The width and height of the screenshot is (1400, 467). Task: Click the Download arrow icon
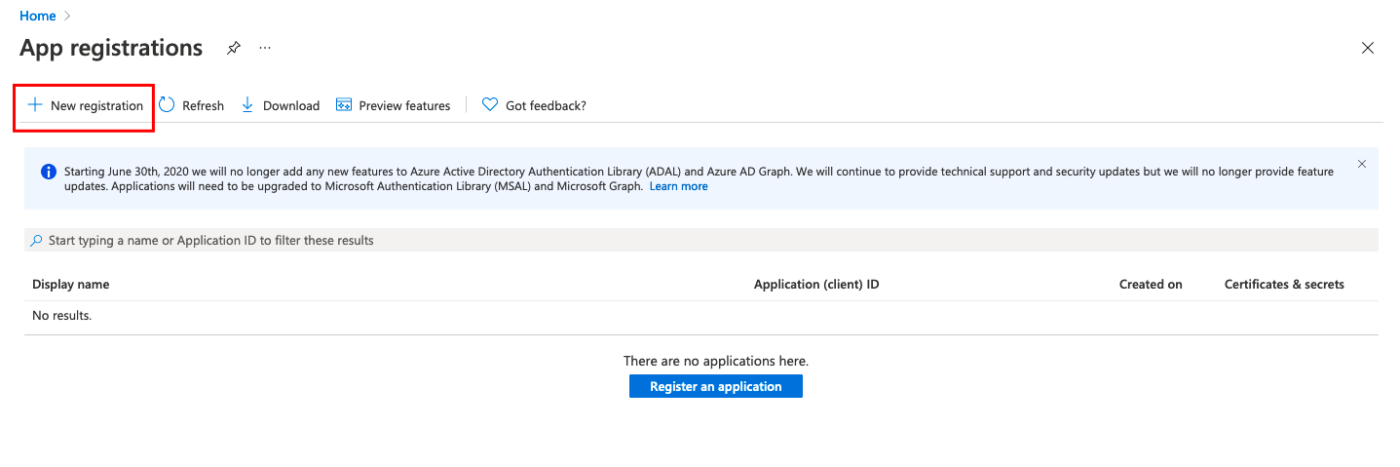247,105
